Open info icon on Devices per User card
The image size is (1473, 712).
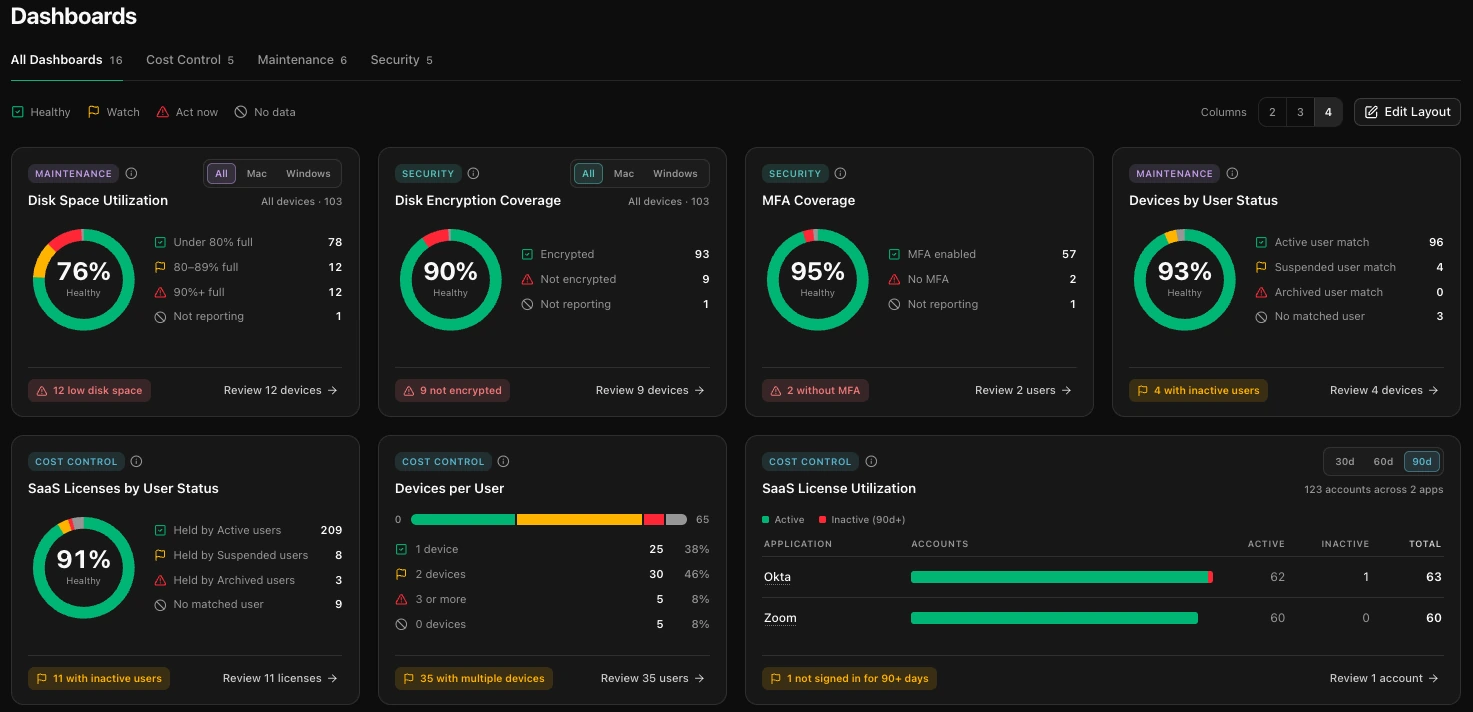[x=503, y=462]
